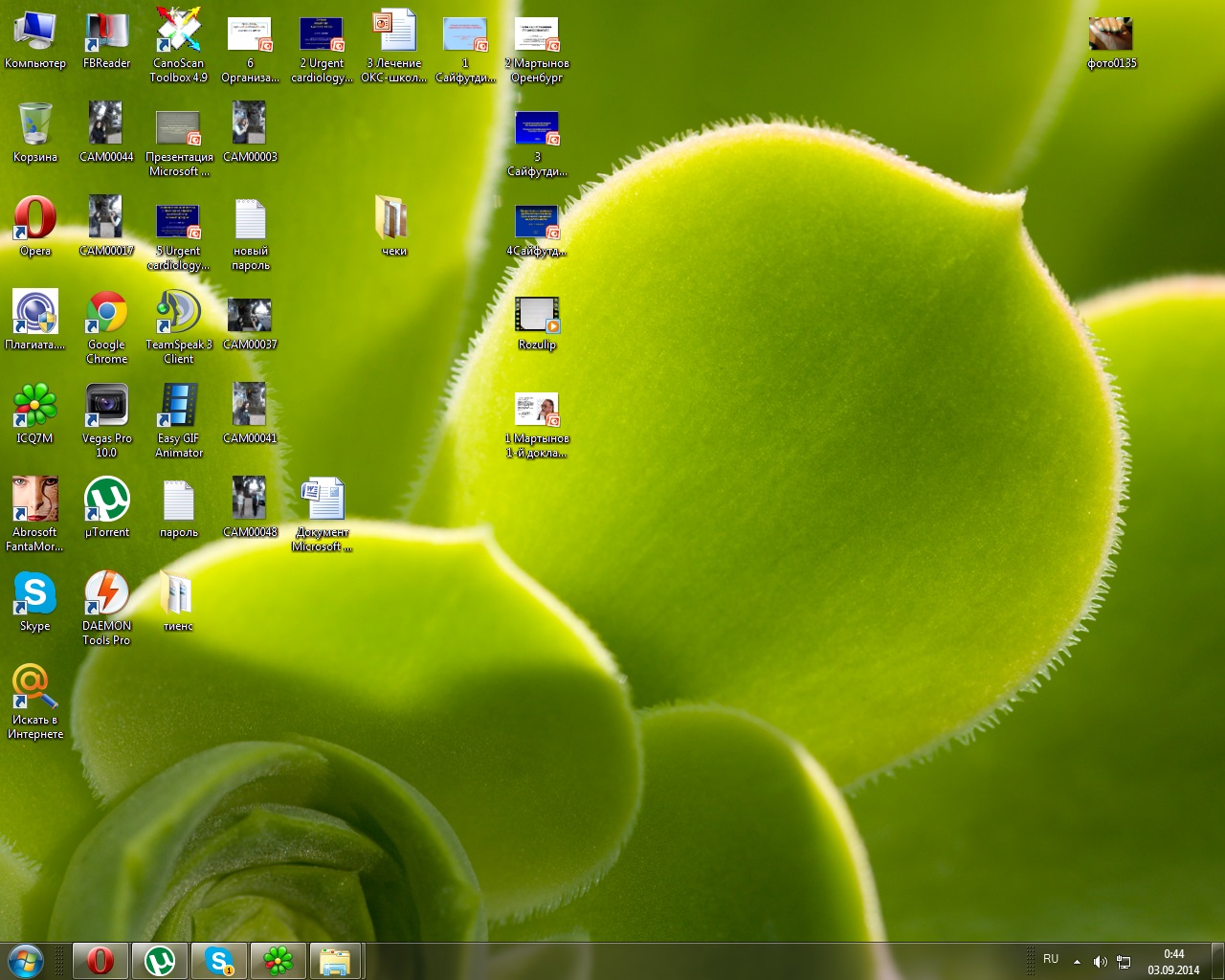Open CanoScan Toolbox 4.9 shortcut
Viewport: 1225px width, 980px height.
coord(178,45)
